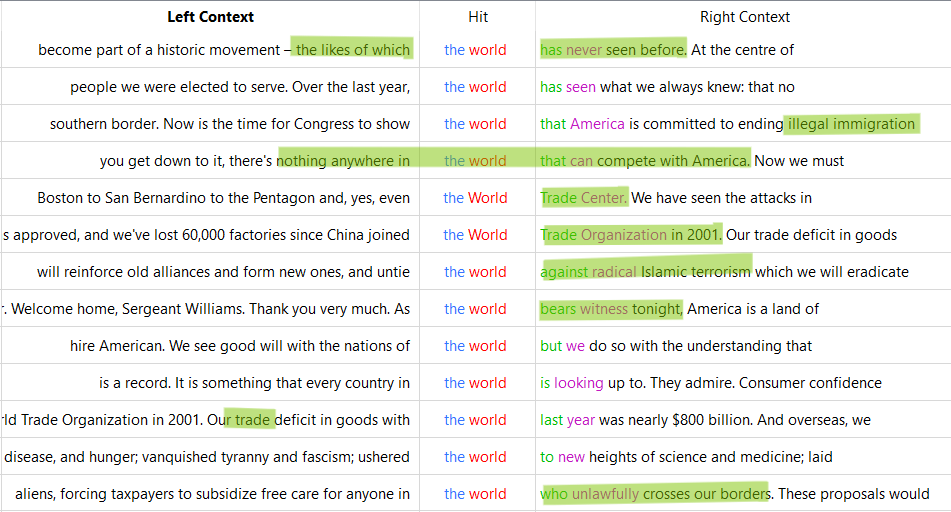Click the Right Context column header
This screenshot has width=951, height=512.
pyautogui.click(x=744, y=17)
